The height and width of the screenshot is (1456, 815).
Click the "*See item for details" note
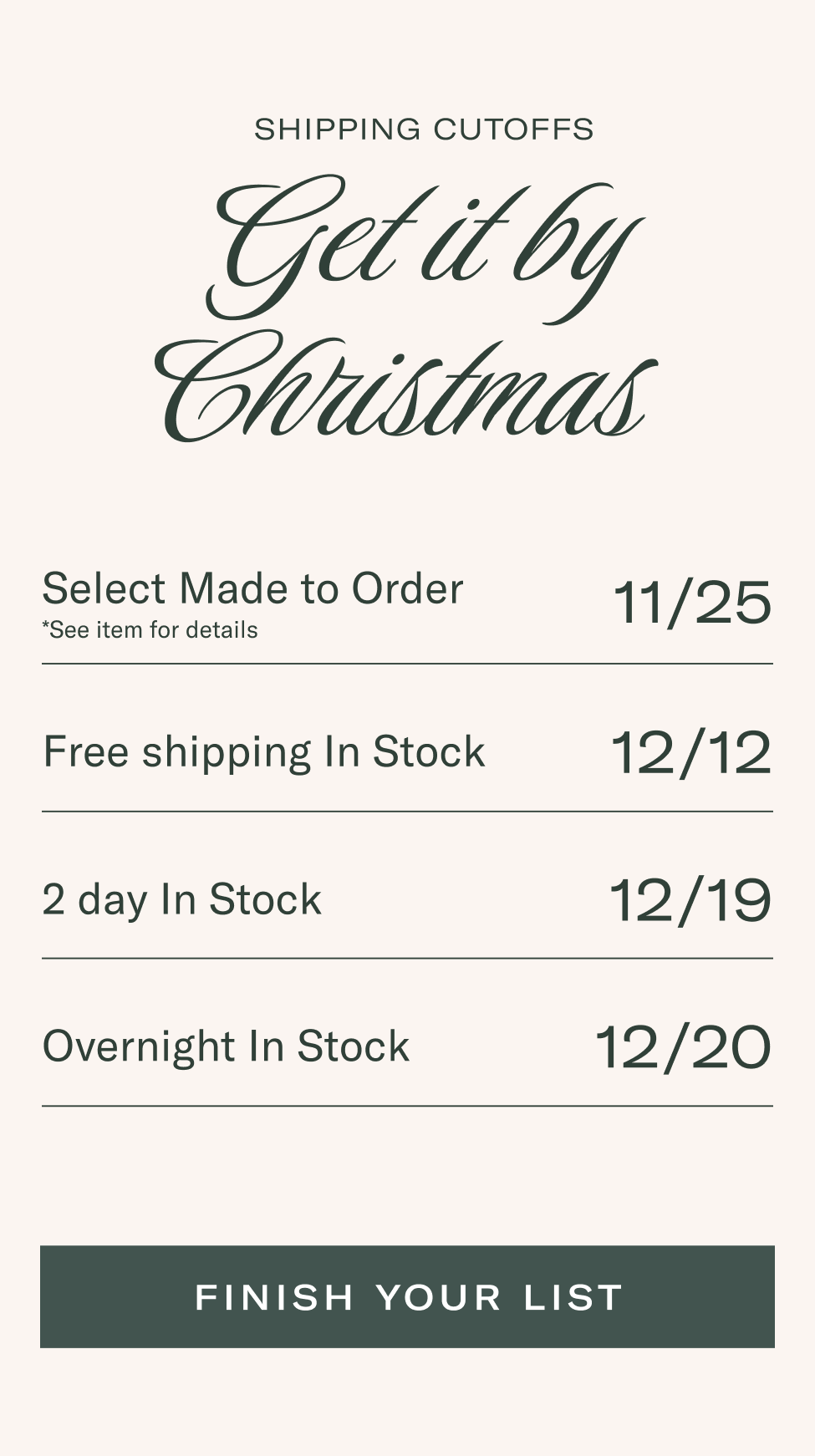[150, 630]
